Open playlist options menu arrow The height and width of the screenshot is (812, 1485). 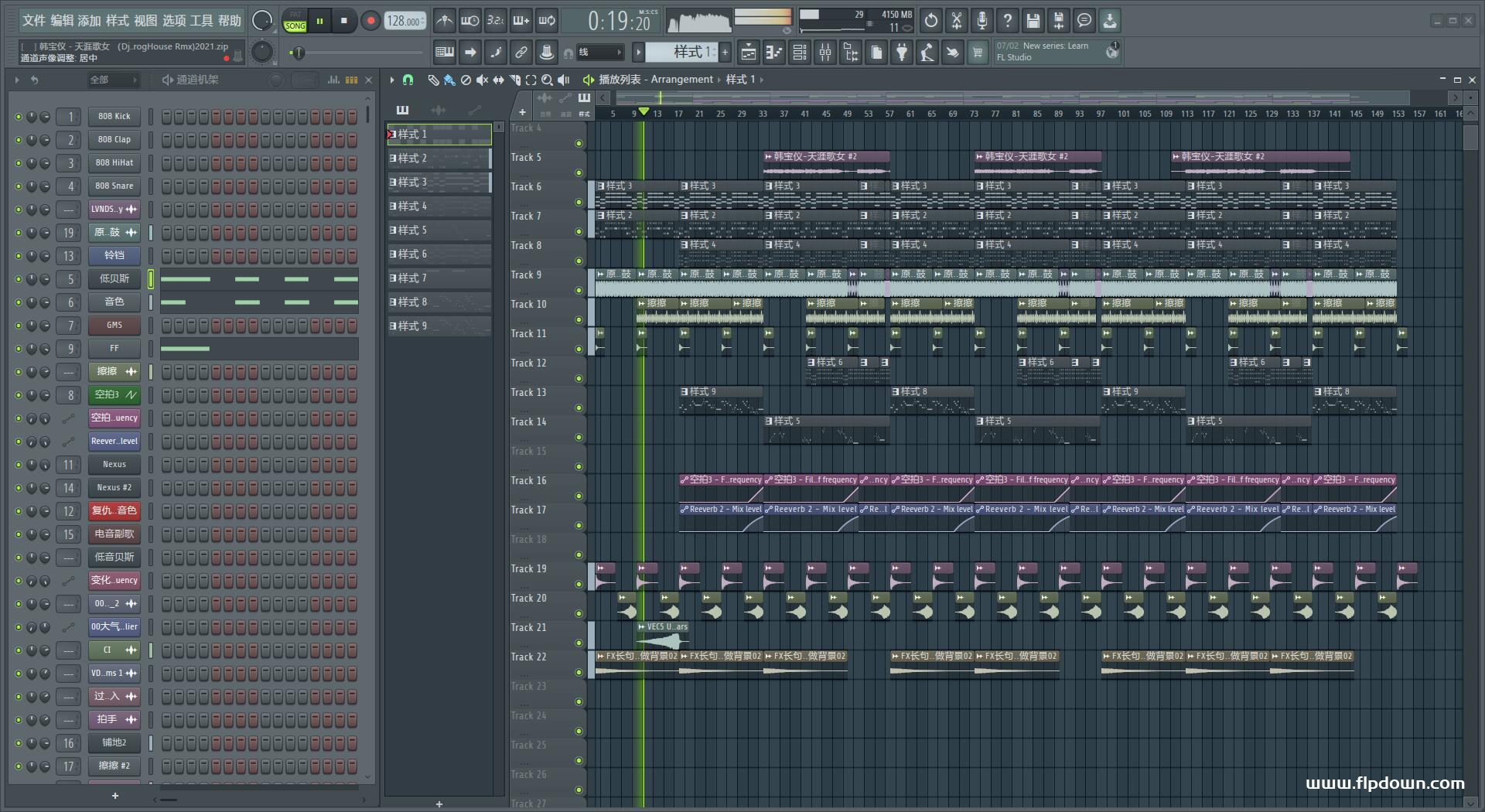click(x=392, y=80)
